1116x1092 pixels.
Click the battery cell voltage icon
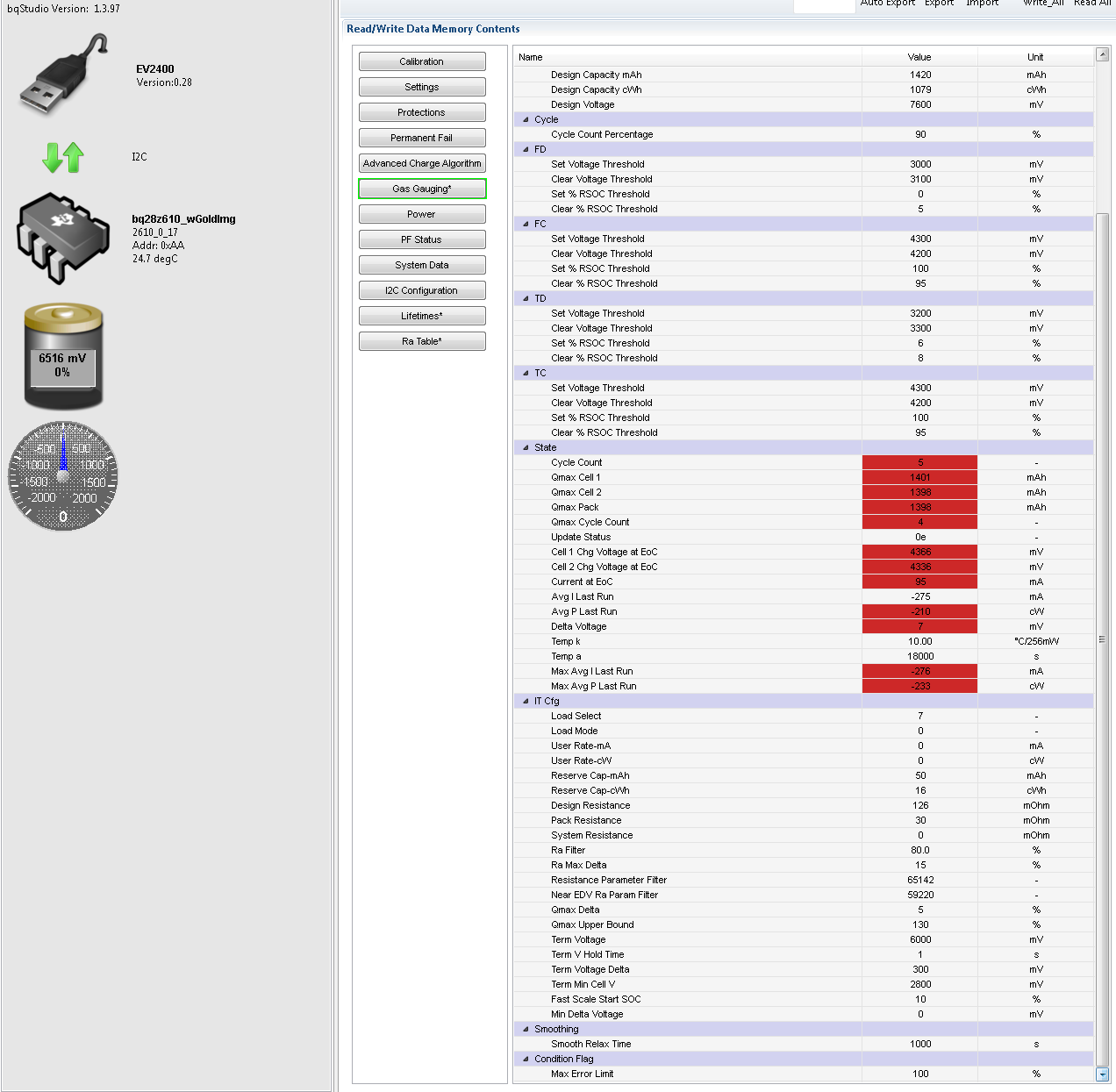pos(63,356)
